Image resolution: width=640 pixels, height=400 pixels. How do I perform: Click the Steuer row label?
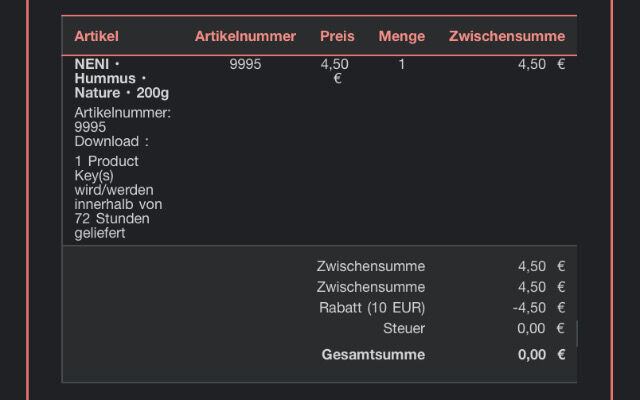coord(404,328)
